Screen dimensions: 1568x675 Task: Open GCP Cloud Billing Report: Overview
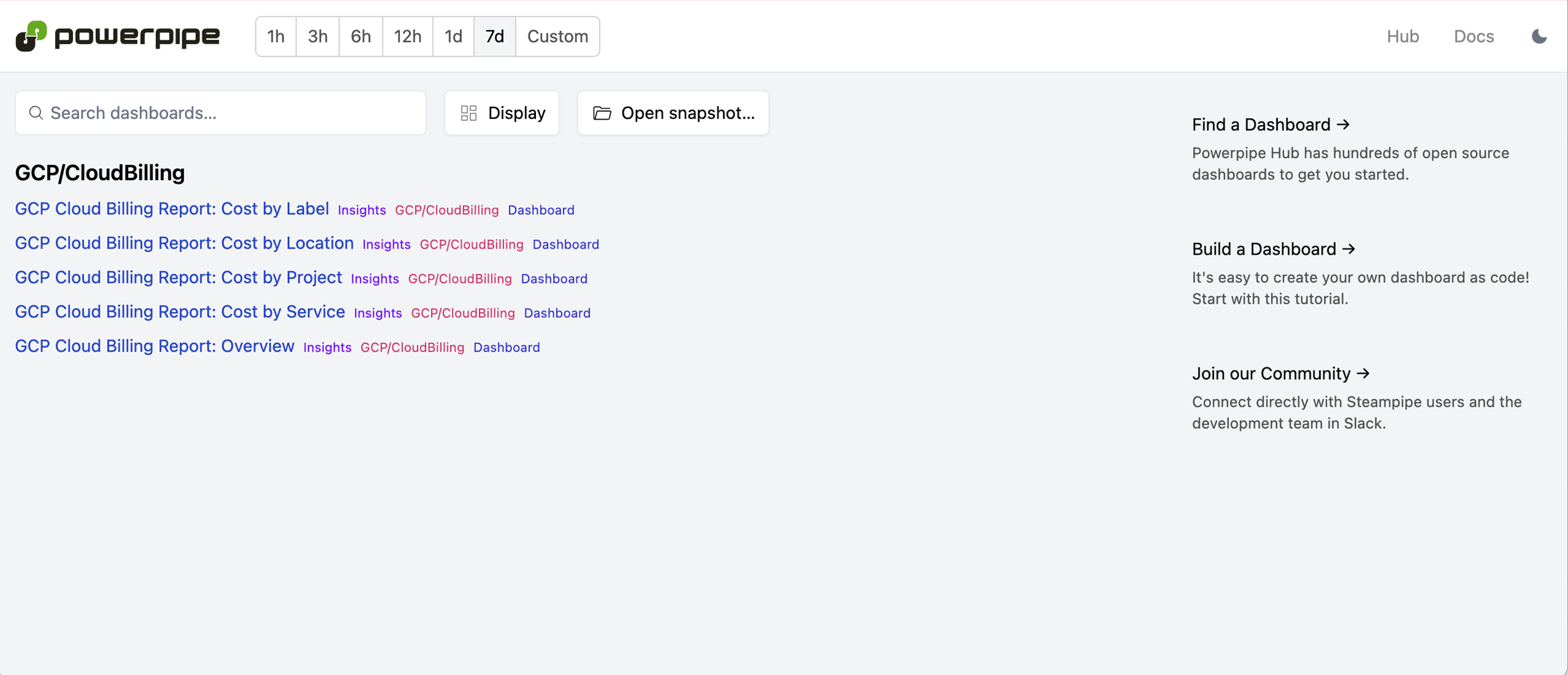pos(154,346)
